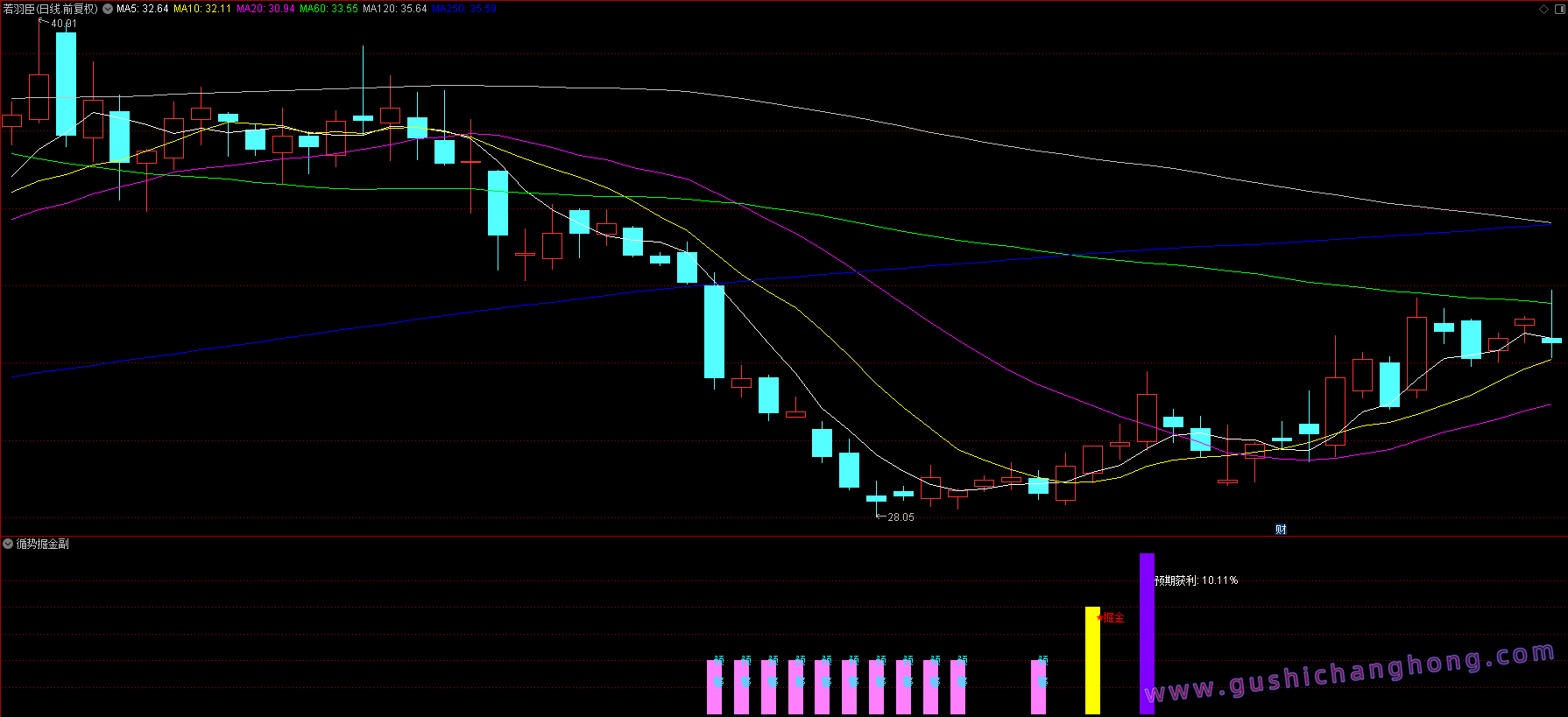This screenshot has width=1568, height=717.
Task: Expand the 循势掘金副 indicator dropdown arrow
Action: click(8, 544)
